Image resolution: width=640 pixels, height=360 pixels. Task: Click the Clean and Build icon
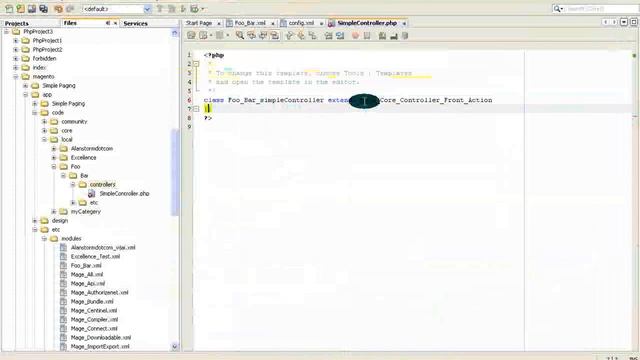click(171, 9)
